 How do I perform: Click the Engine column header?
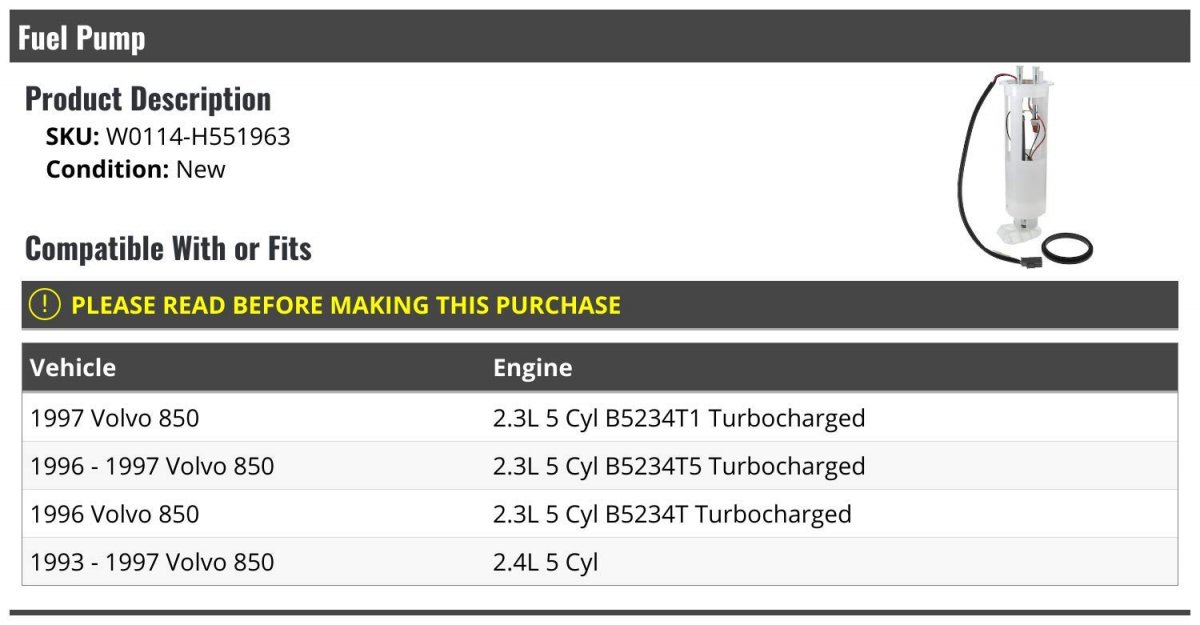532,367
